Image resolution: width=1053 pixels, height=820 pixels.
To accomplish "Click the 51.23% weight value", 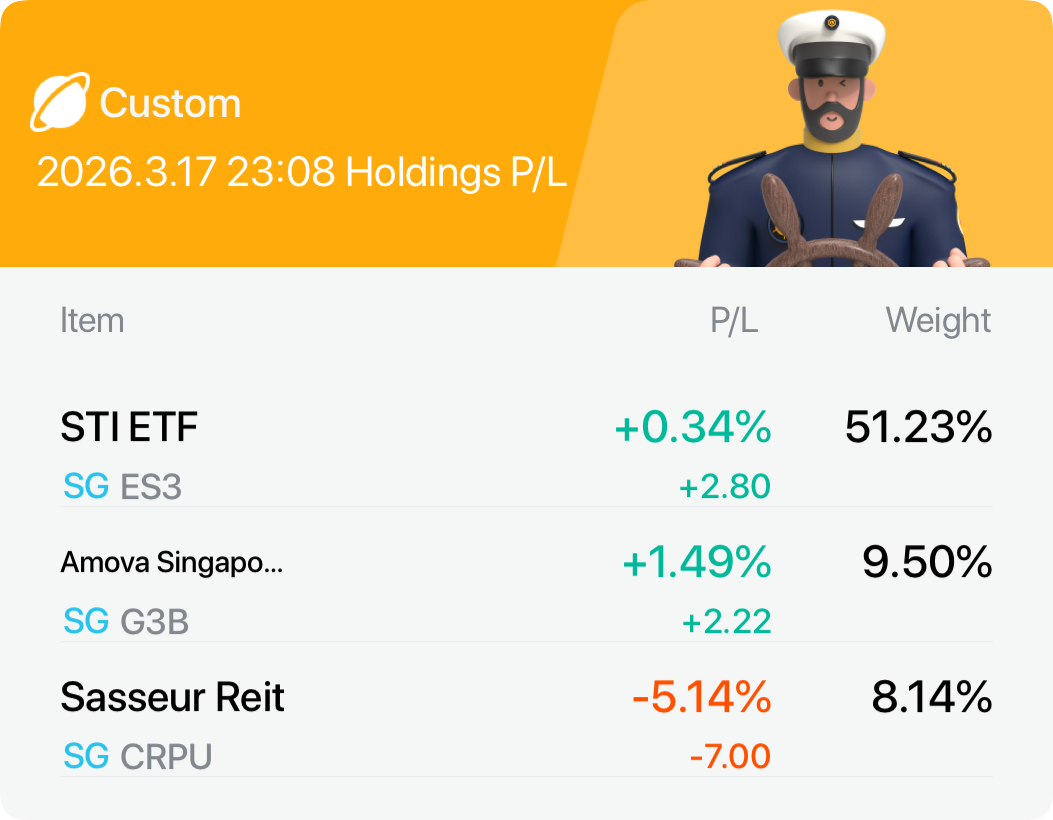I will coord(918,427).
